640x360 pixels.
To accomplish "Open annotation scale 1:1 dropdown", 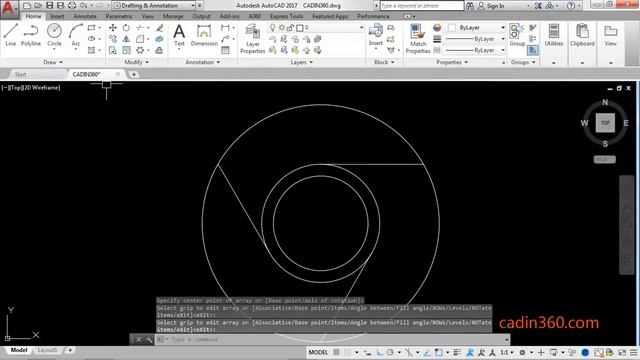I will 507,352.
